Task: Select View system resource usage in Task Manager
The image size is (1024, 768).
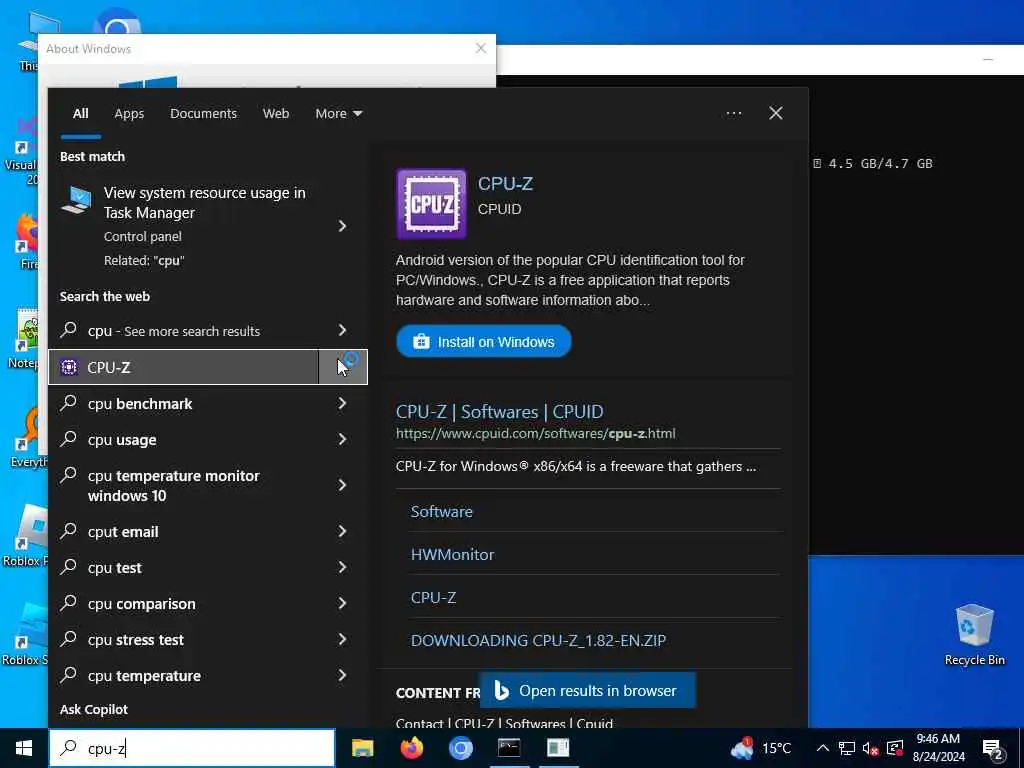Action: click(184, 226)
